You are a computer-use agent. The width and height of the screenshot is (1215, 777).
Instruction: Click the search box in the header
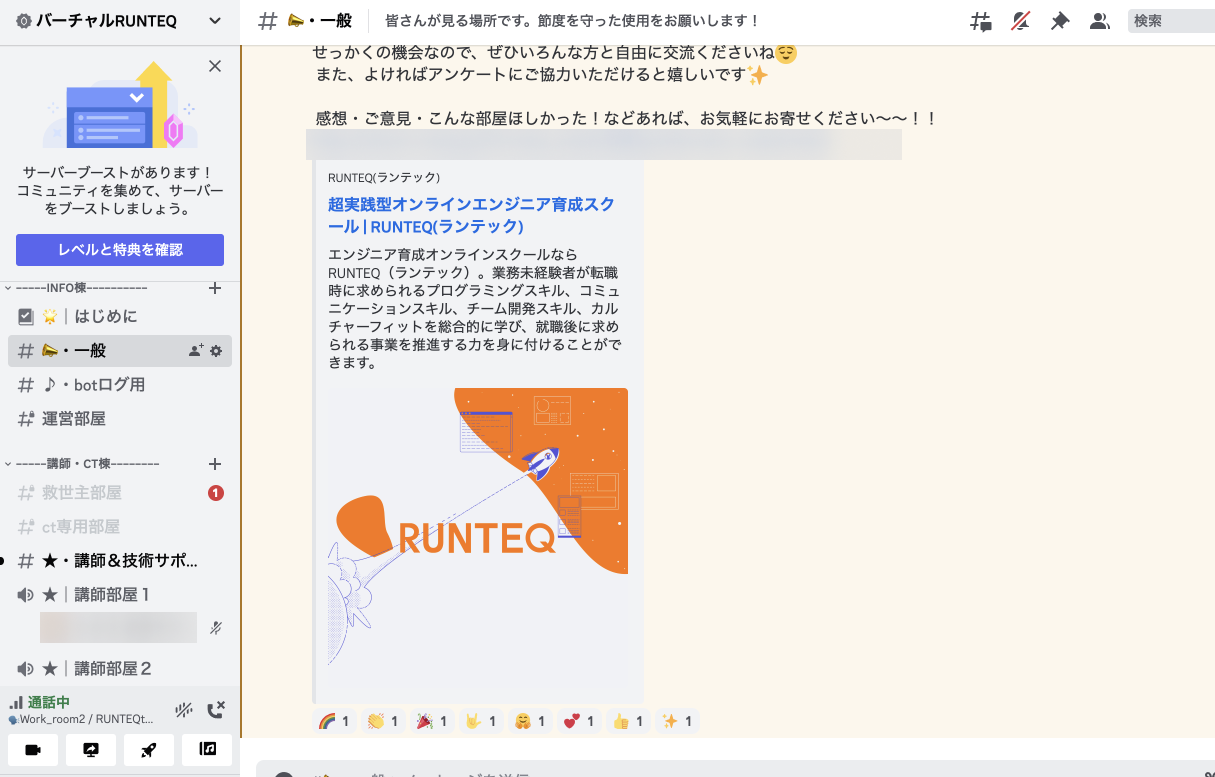(1171, 21)
